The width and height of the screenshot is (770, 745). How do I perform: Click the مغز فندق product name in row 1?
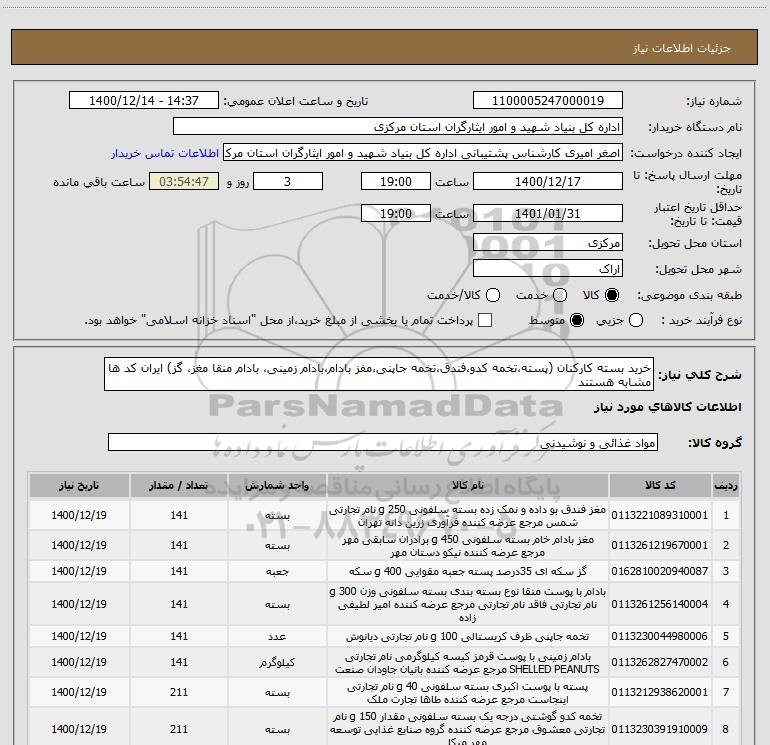468,516
